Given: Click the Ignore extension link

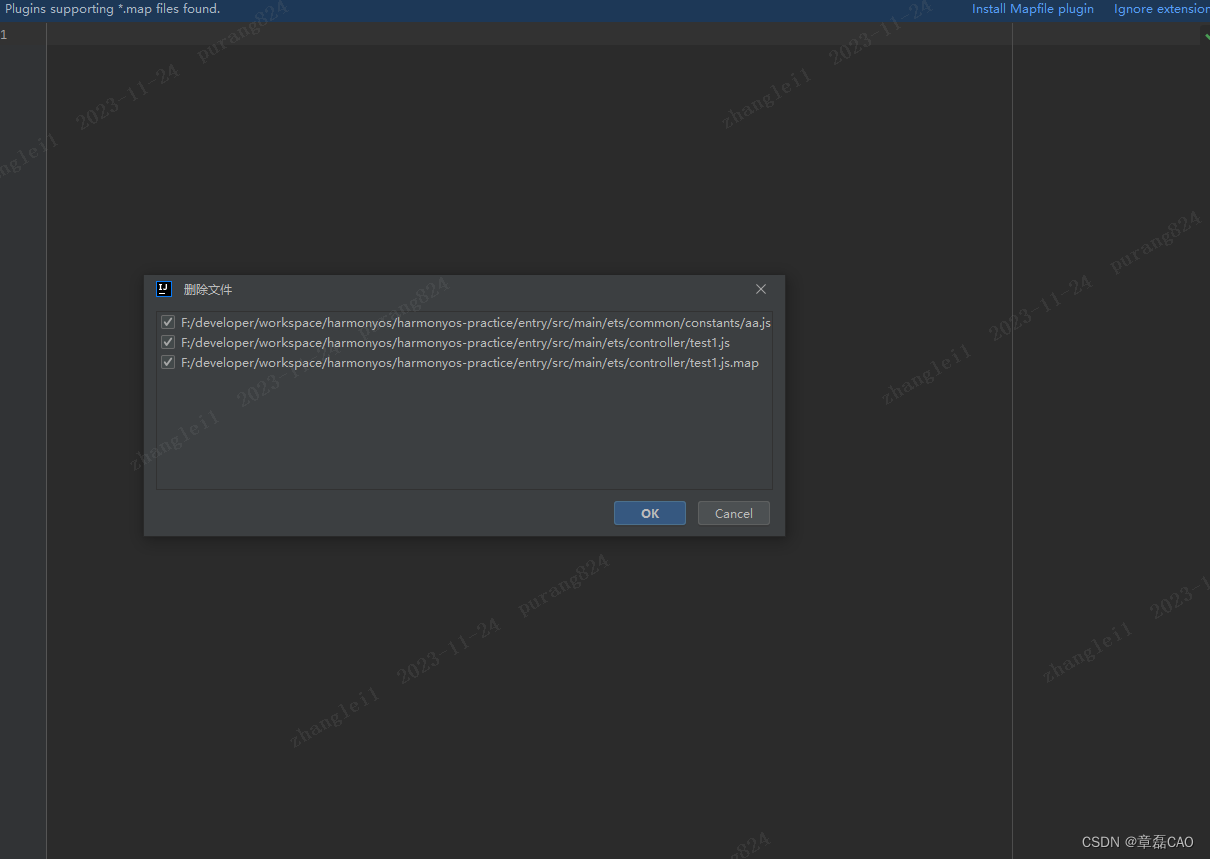Looking at the screenshot, I should click(x=1161, y=9).
